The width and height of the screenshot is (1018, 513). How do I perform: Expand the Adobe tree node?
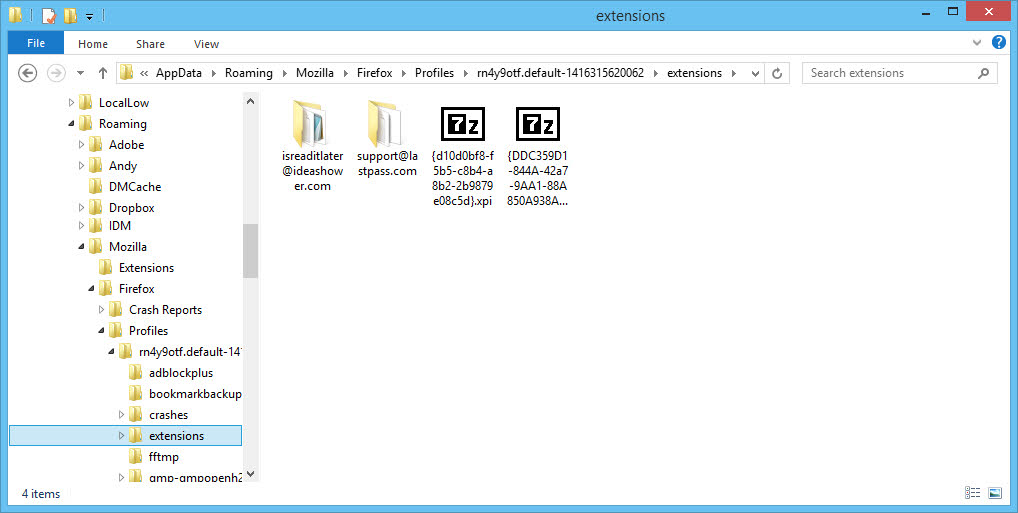(x=81, y=144)
